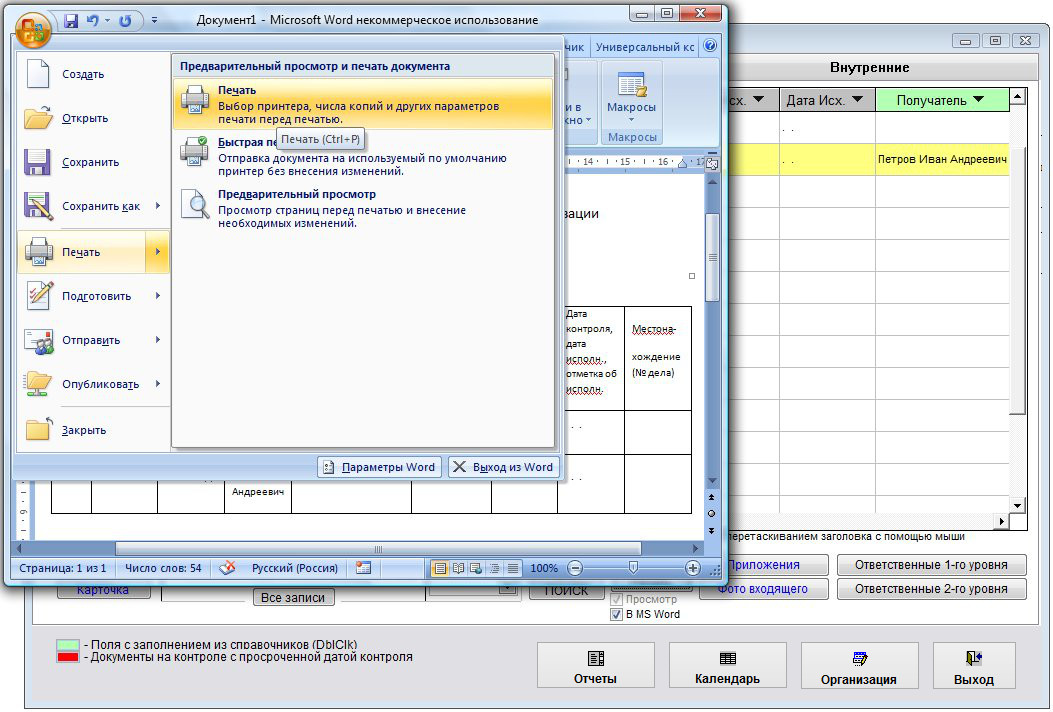This screenshot has width=1053, height=712.
Task: Click Word vertical scrollbar down arrow
Action: click(x=712, y=482)
